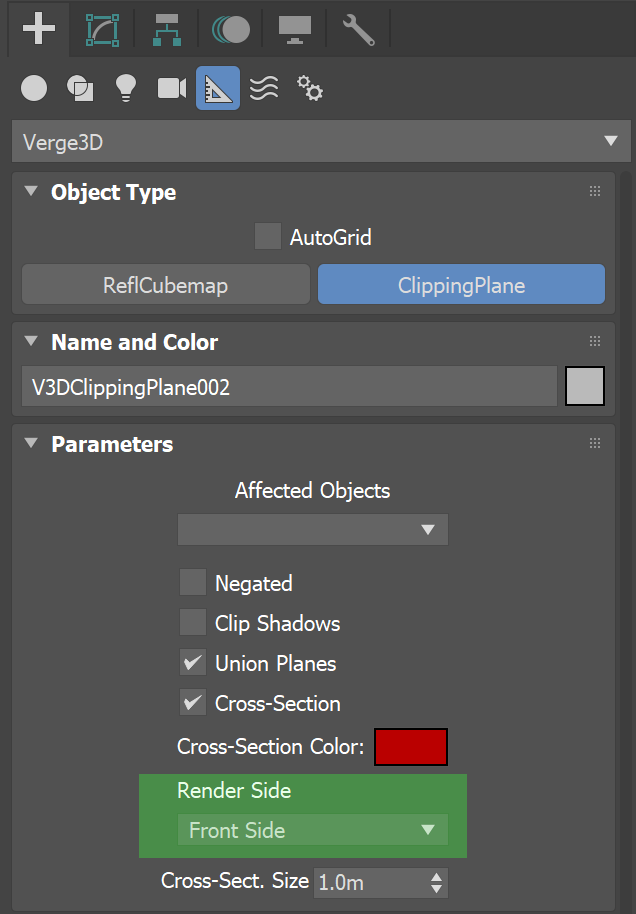Image resolution: width=636 pixels, height=914 pixels.
Task: Uncheck the Cross-Section checkbox
Action: [x=193, y=702]
